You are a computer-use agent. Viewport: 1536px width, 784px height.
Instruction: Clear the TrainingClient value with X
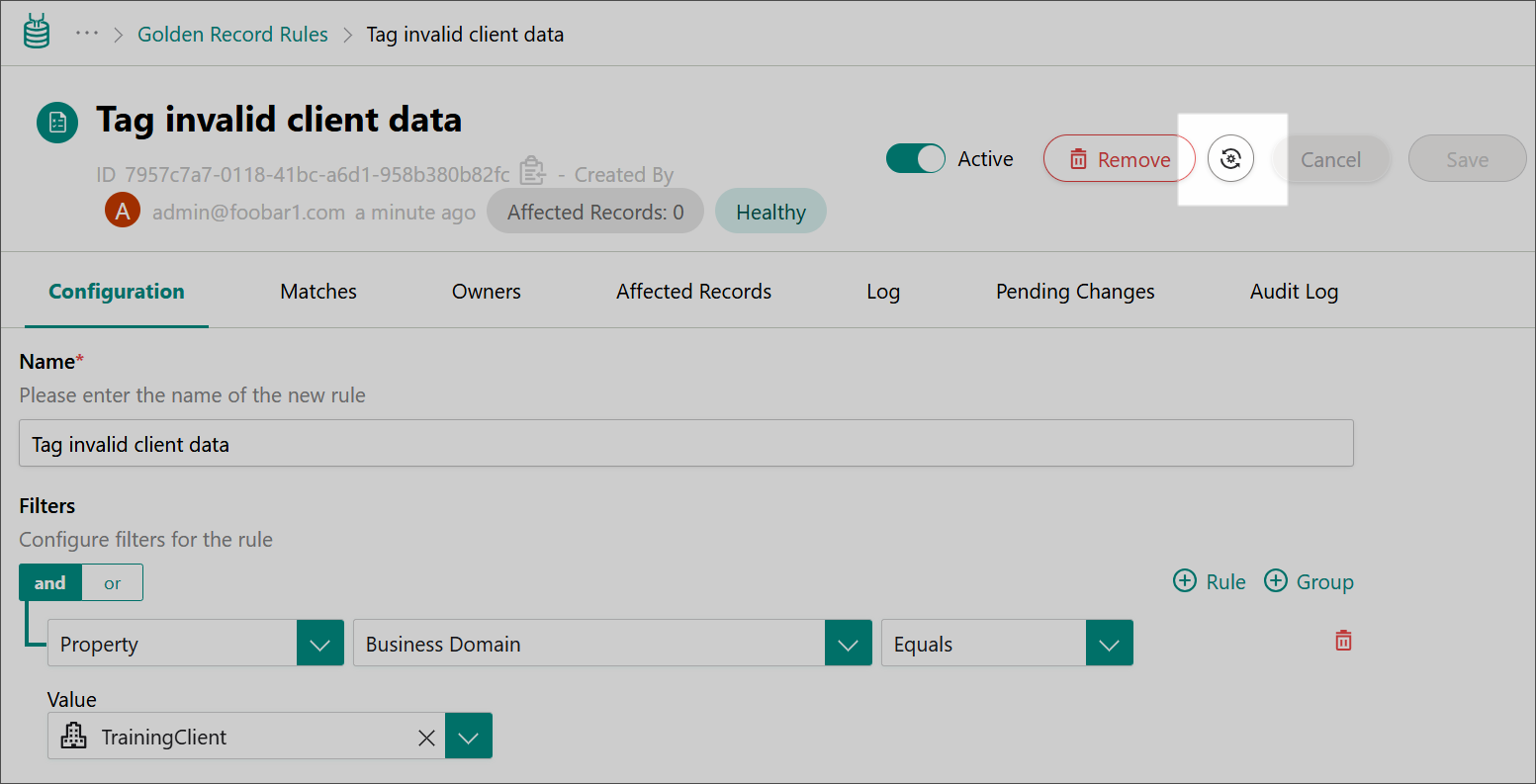click(x=426, y=738)
